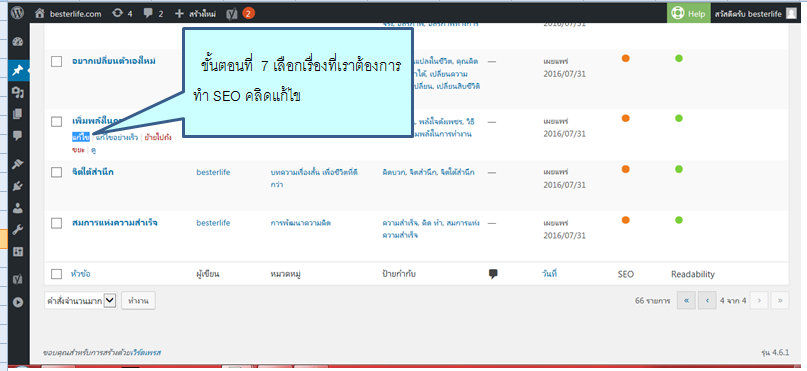Open author besterlife in จิตใต้สำนึก row
This screenshot has height=371, width=807.
pyautogui.click(x=213, y=172)
